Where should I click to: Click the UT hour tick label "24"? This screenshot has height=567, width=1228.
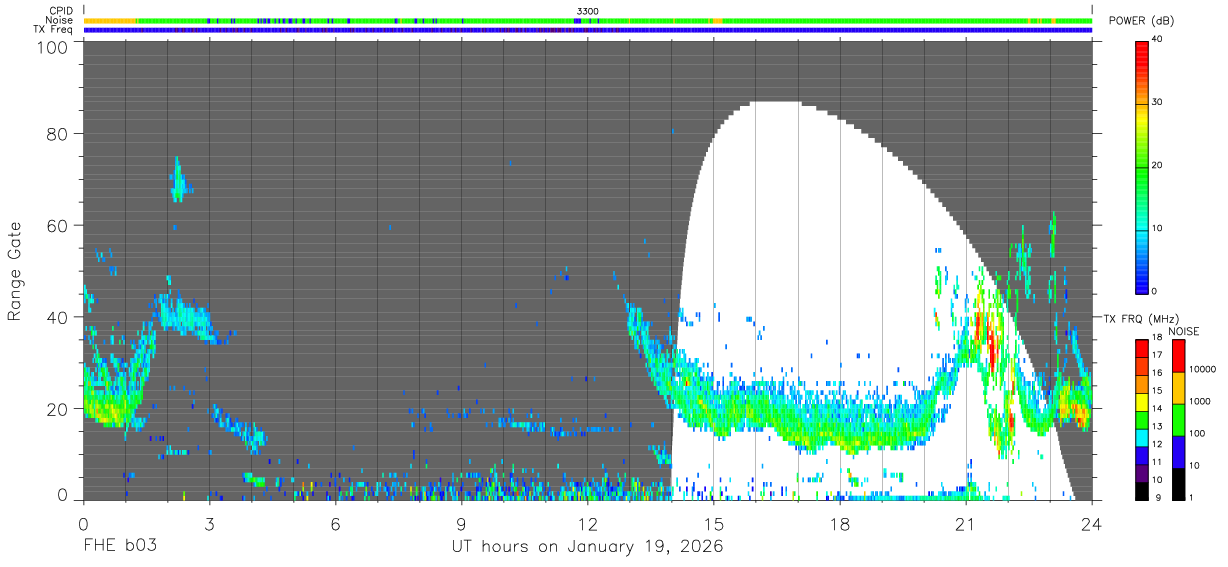[1092, 523]
